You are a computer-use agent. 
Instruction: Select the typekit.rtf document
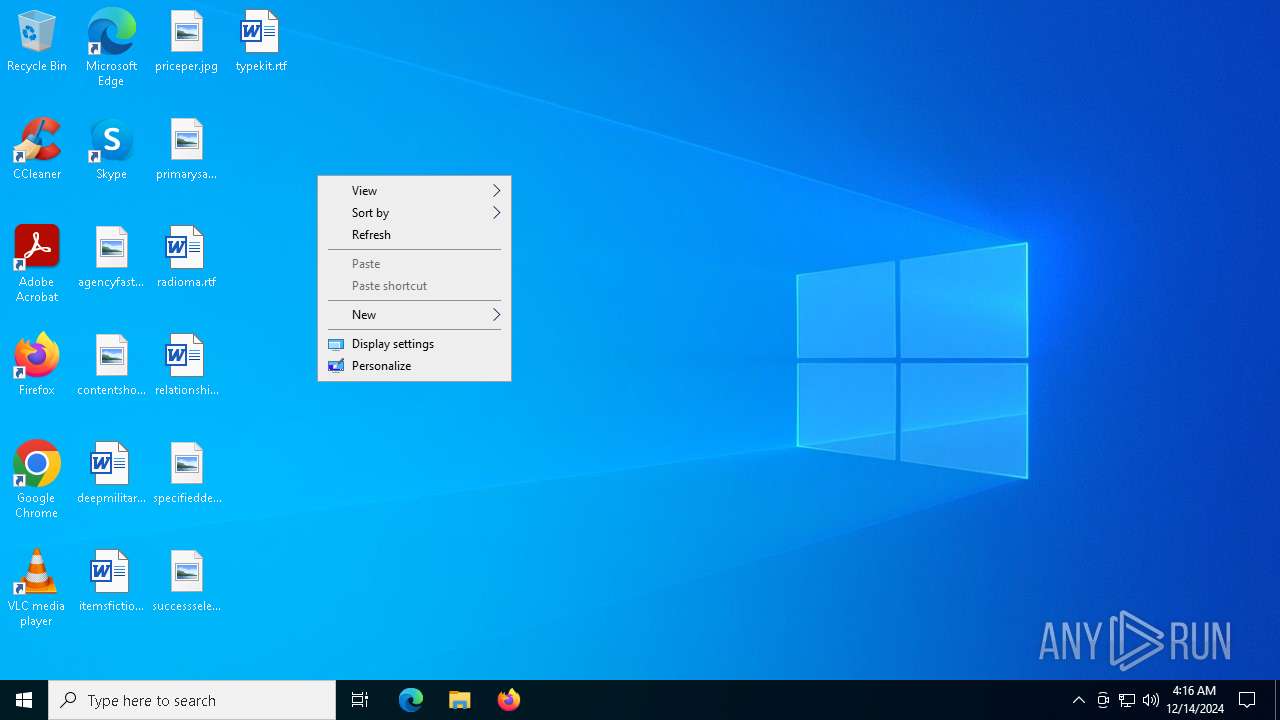pos(261,41)
